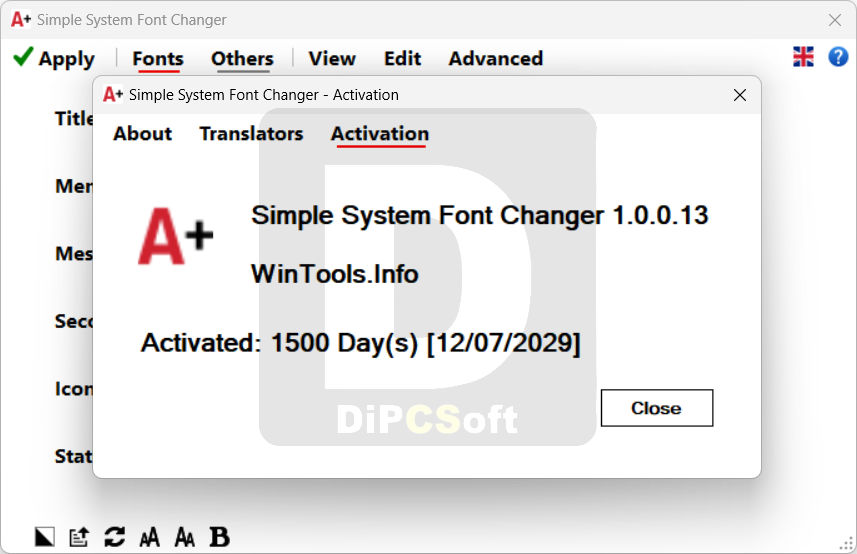Screen dimensions: 857x554
Task: Close the main Simple System Font Changer window
Action: click(x=835, y=20)
